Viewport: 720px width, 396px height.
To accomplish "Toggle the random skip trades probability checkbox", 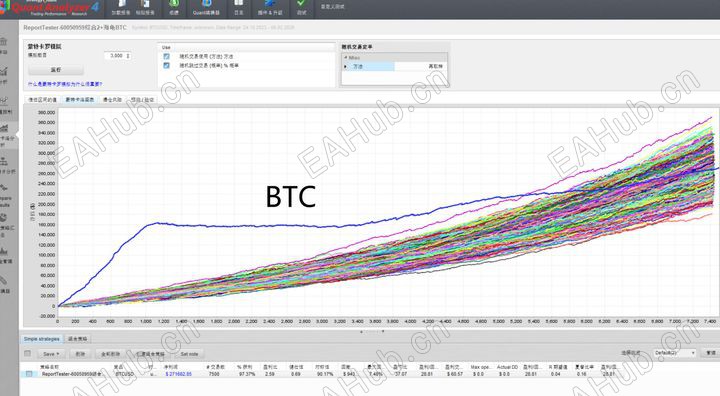I will pos(166,65).
